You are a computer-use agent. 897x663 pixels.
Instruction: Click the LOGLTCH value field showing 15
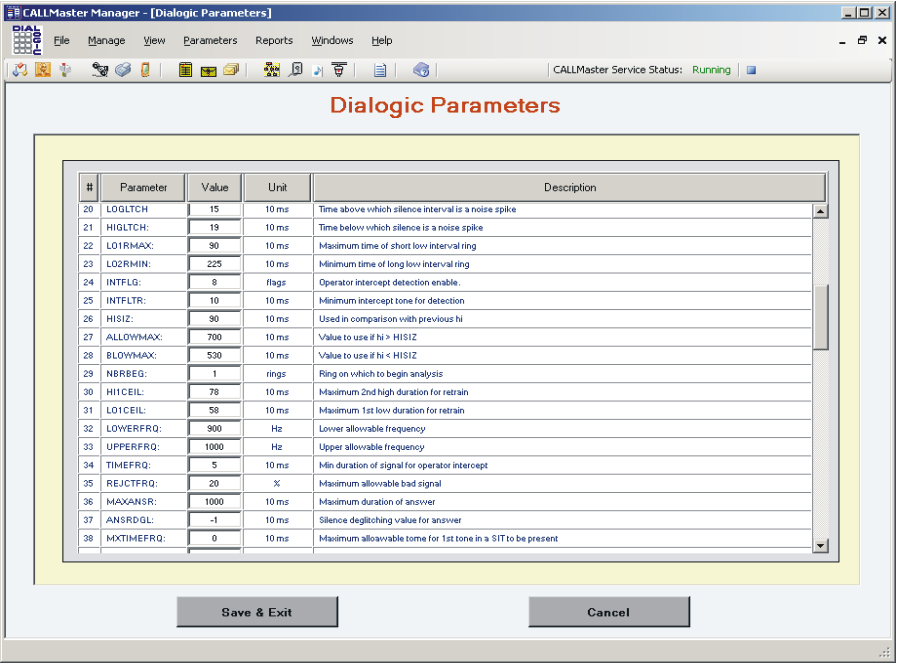215,209
